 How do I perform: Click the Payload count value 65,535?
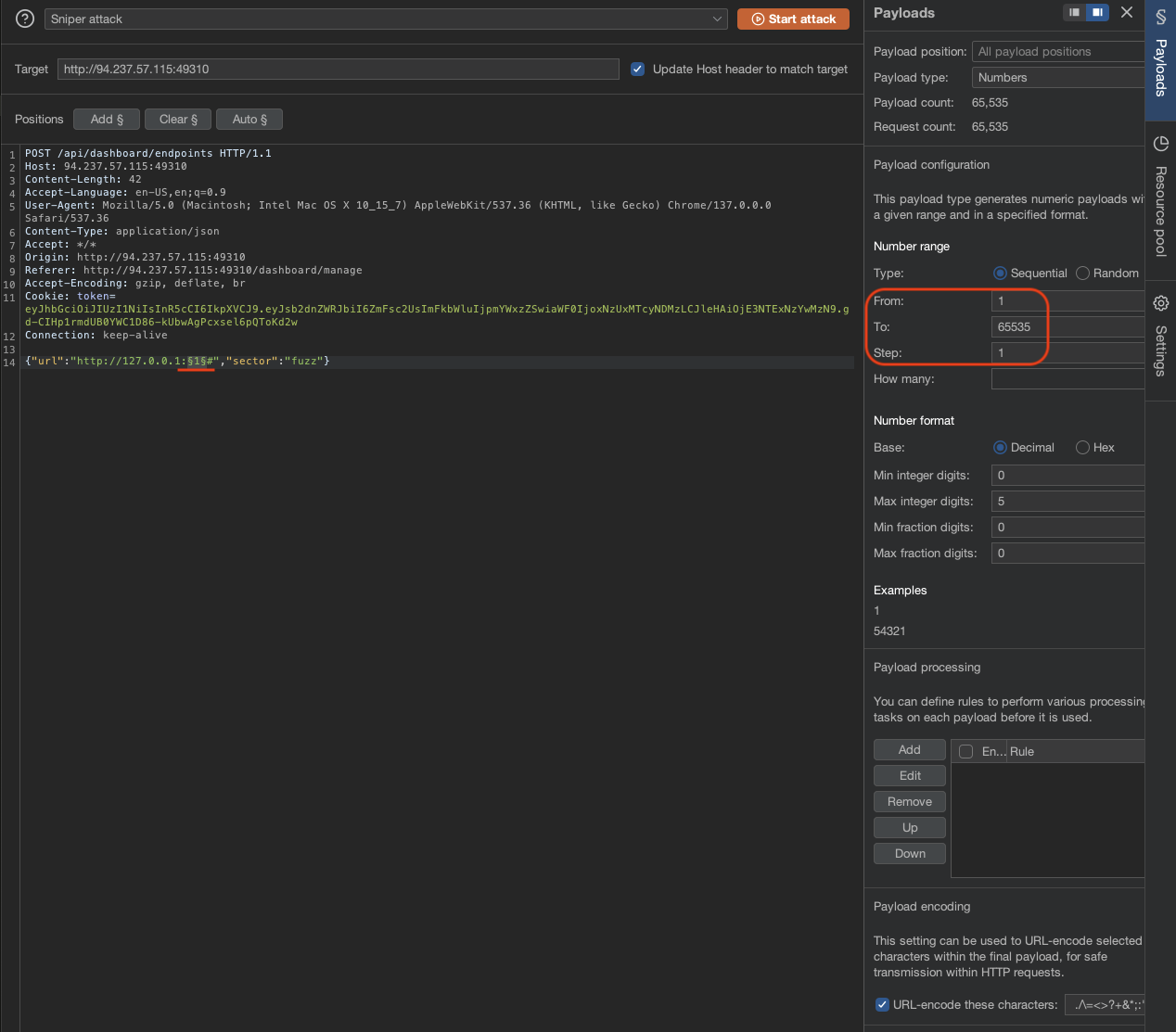click(990, 103)
